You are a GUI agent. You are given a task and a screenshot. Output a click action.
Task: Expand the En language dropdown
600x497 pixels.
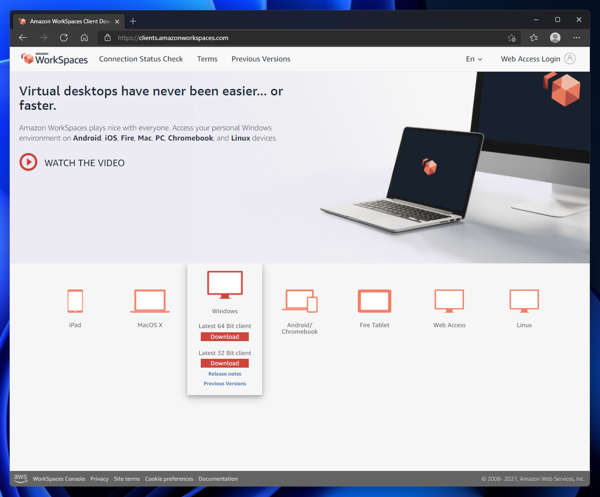coord(474,59)
